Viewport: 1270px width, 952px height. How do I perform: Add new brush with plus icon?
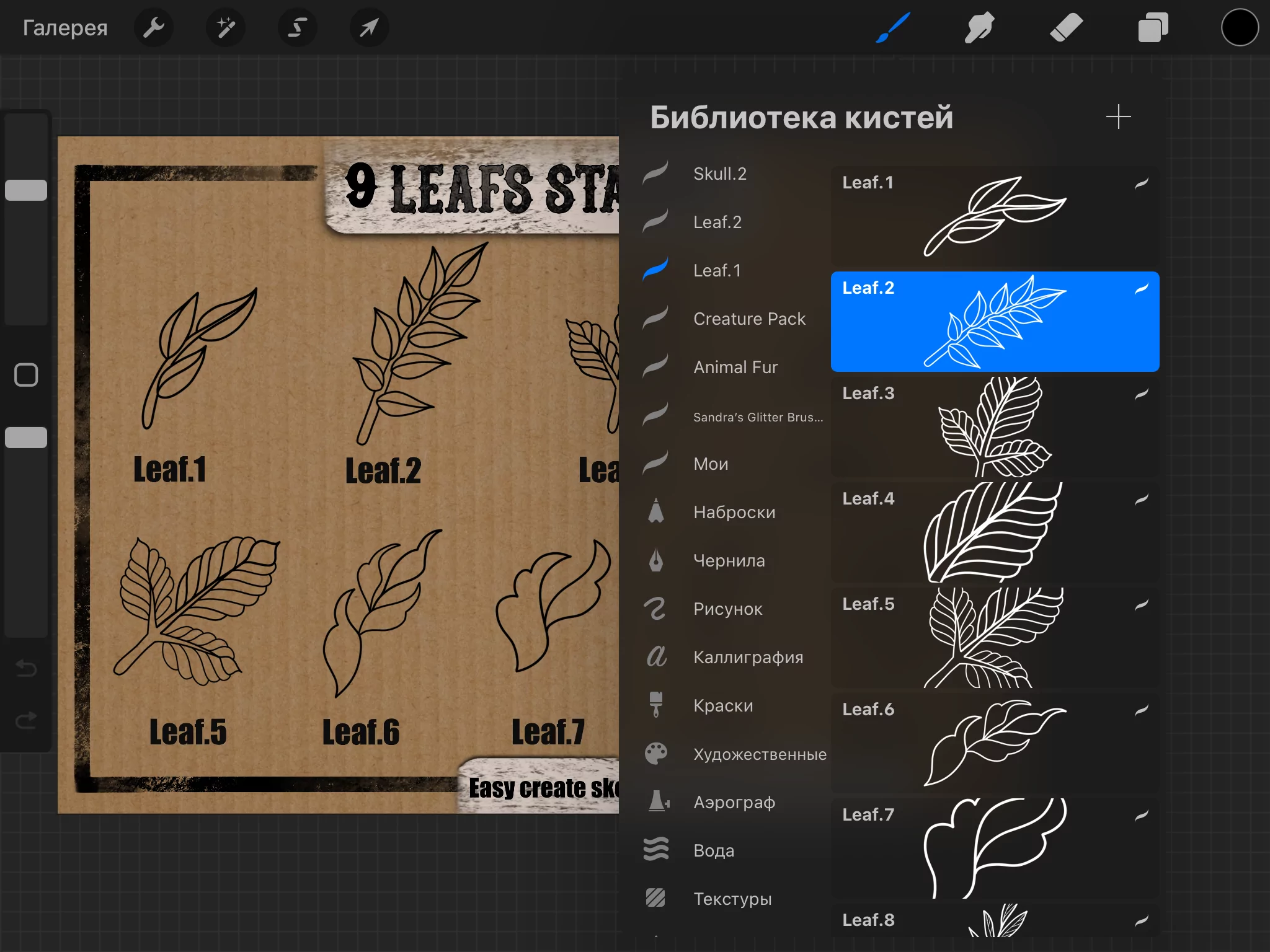click(1119, 117)
